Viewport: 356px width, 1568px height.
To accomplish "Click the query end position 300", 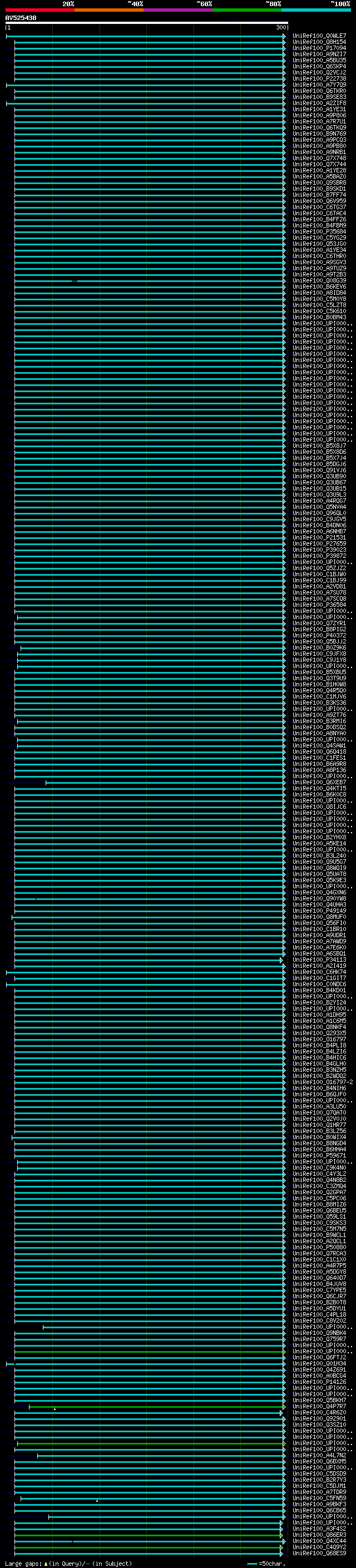I will click(x=281, y=28).
